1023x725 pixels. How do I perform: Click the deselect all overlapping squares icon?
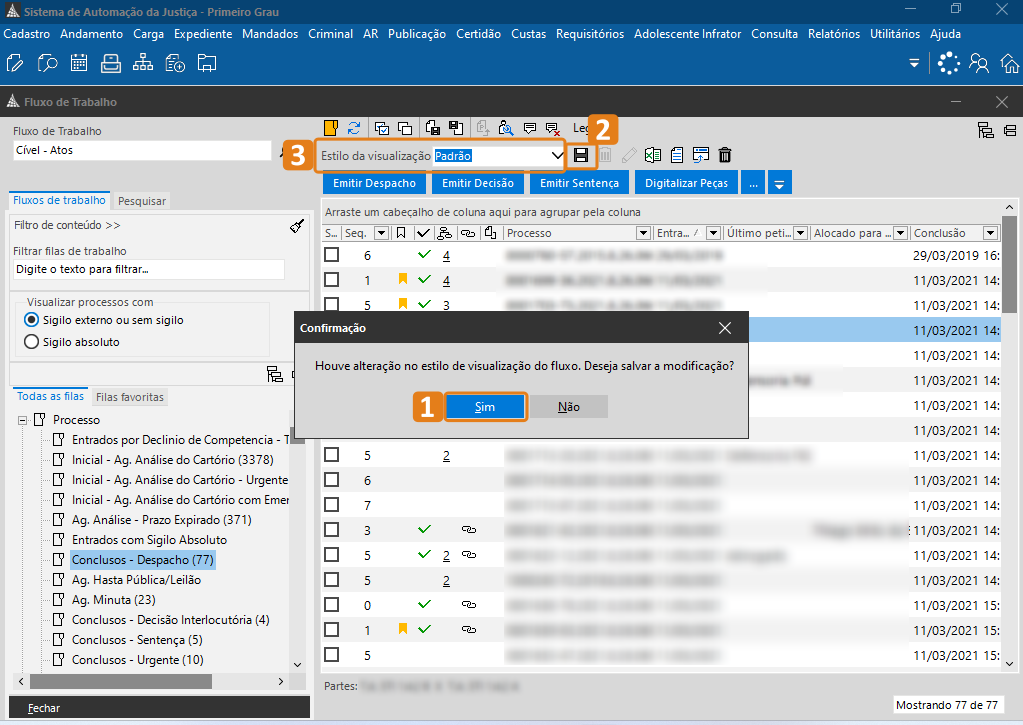(405, 128)
